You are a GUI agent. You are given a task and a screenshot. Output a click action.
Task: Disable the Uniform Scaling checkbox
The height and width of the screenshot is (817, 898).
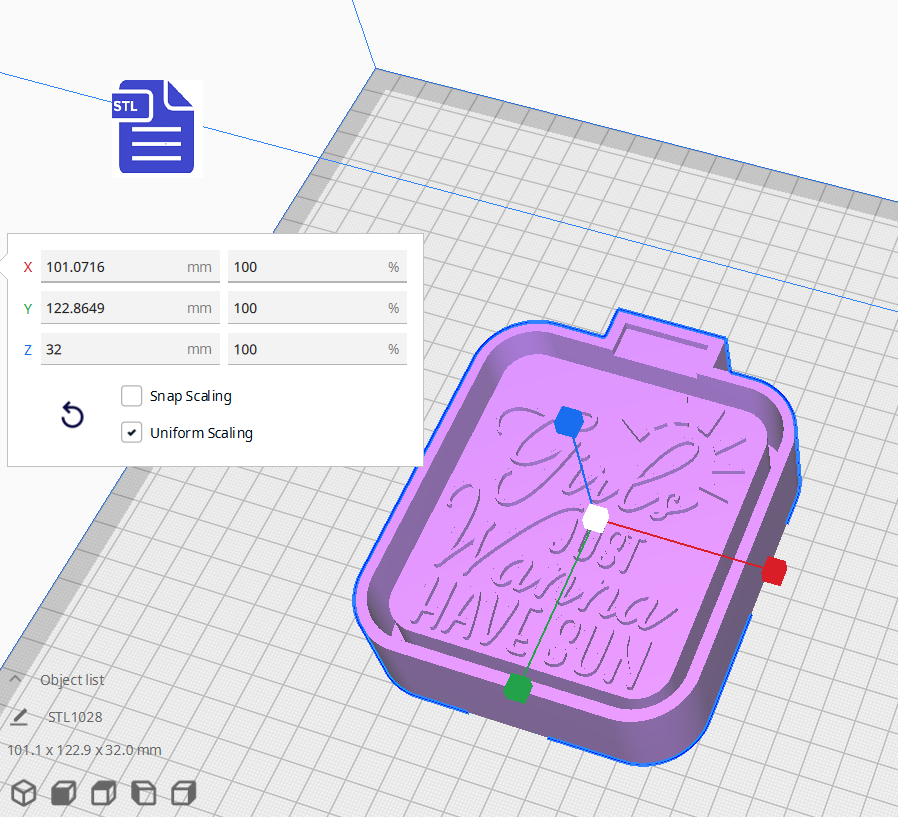click(x=131, y=432)
